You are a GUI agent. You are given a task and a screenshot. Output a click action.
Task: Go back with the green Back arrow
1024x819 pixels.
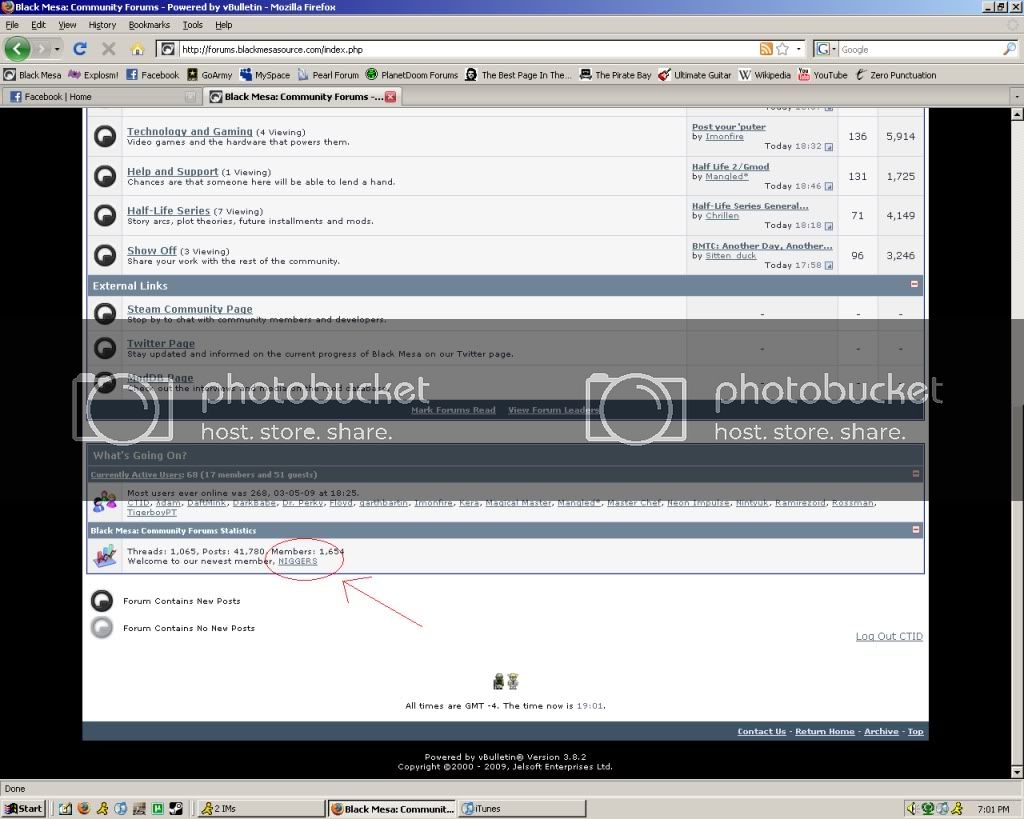point(17,49)
